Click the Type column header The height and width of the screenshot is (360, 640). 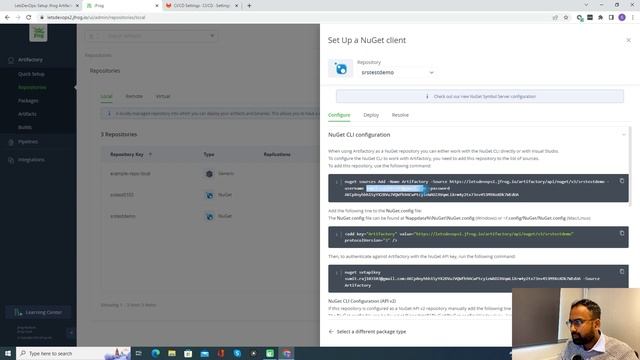click(209, 154)
